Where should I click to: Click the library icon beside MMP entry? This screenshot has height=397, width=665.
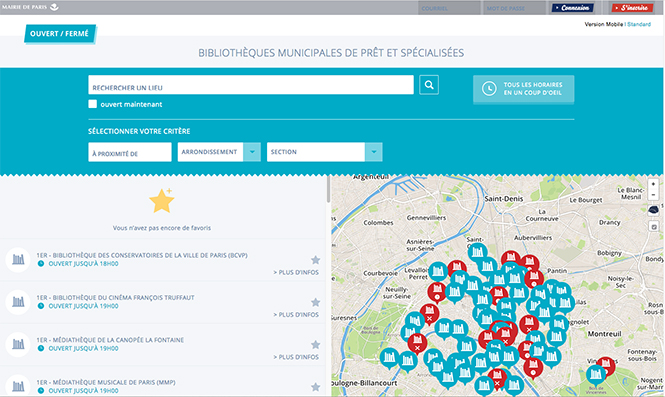(x=18, y=386)
